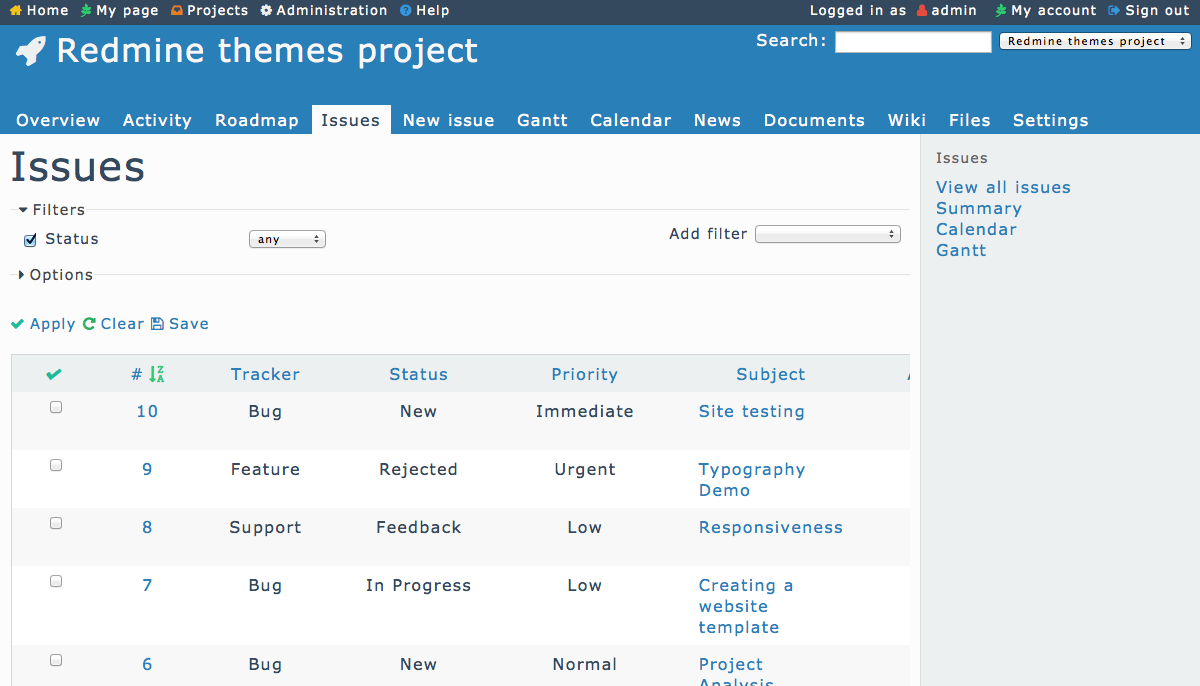1200x686 pixels.
Task: Click the 'Rejected' status cell
Action: click(x=419, y=469)
